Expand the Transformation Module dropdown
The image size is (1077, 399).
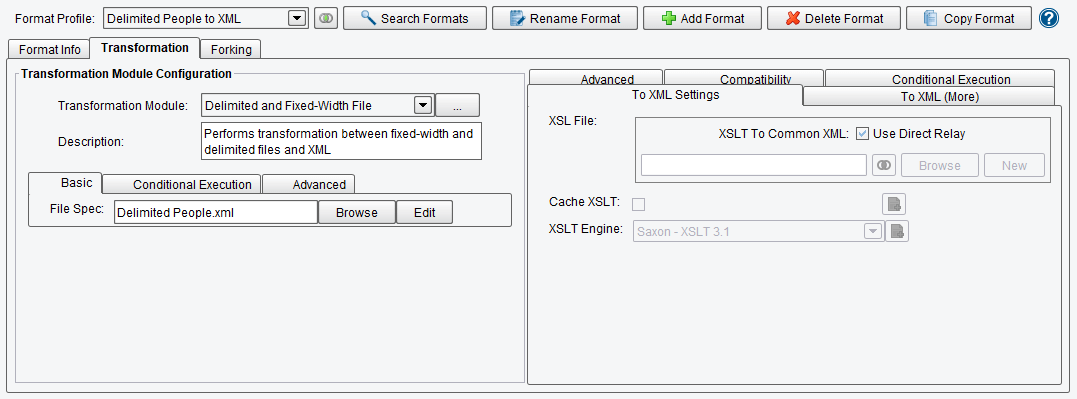[423, 106]
